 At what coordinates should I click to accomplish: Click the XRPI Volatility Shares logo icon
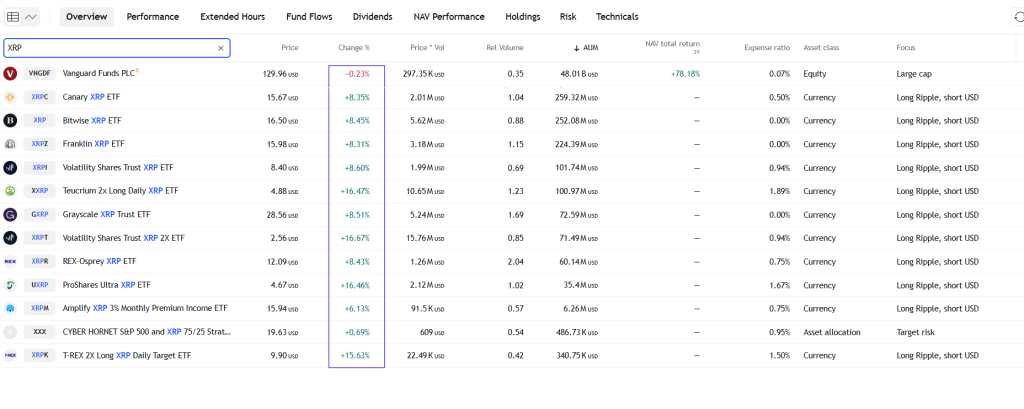(10, 168)
